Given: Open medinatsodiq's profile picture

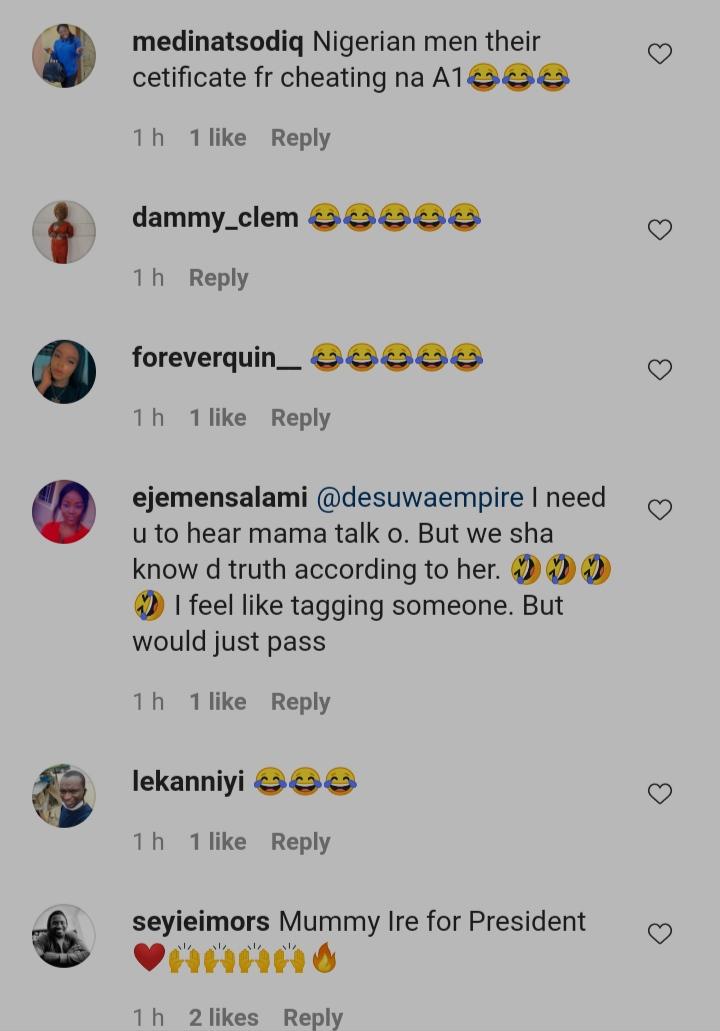Looking at the screenshot, I should (64, 56).
